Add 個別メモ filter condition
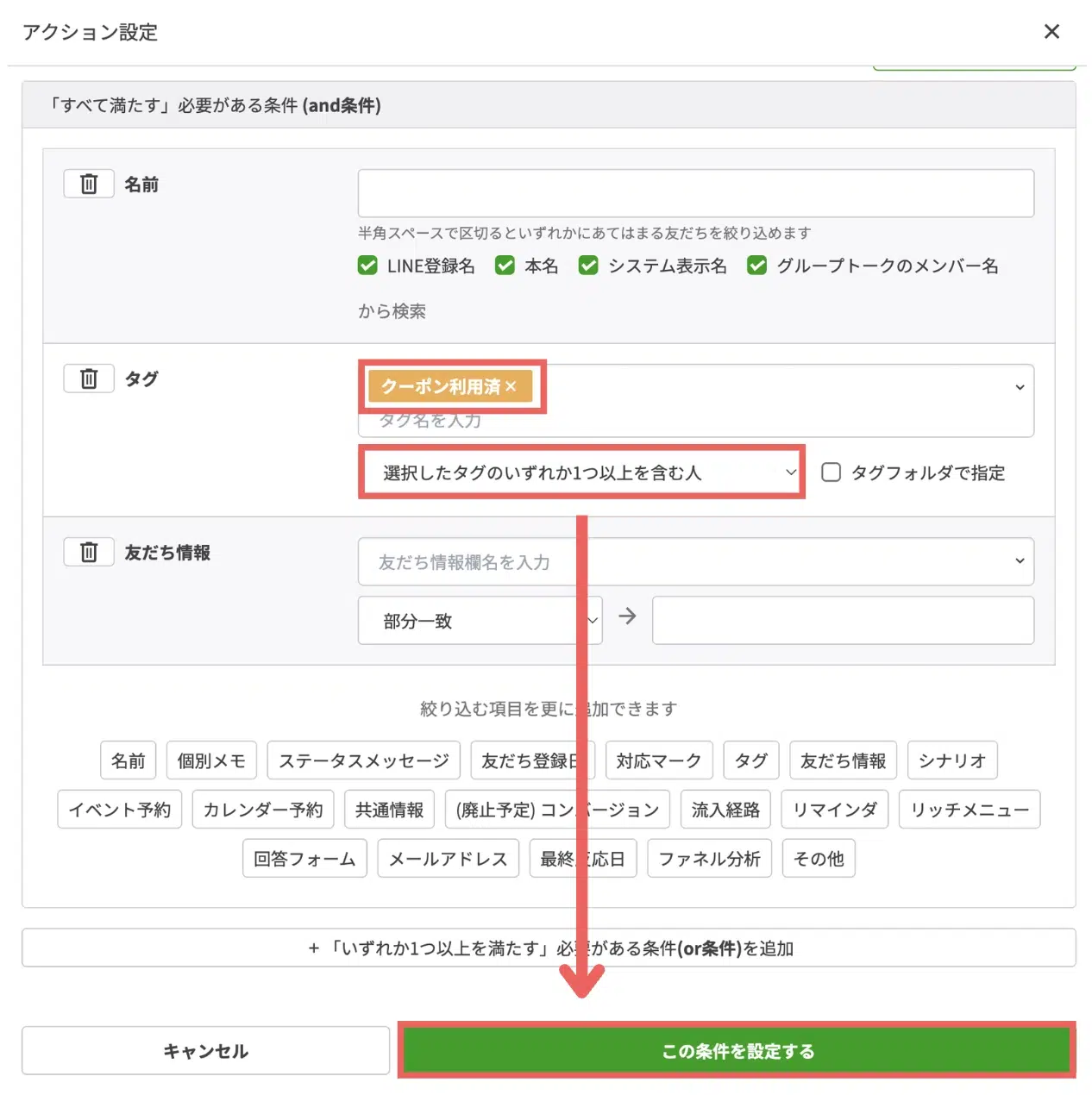 coord(211,760)
